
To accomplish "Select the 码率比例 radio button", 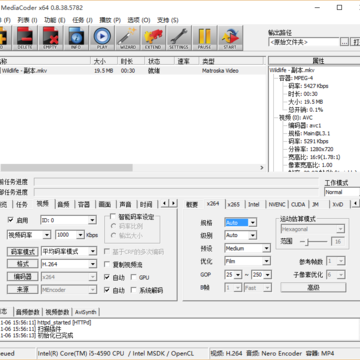I will point(113,226).
